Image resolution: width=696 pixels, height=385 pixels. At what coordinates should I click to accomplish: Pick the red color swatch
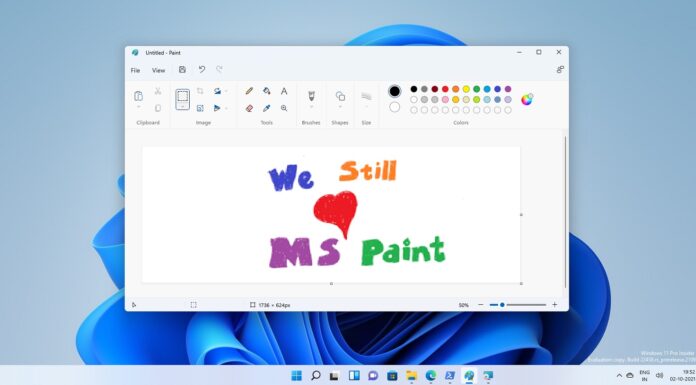click(x=445, y=89)
